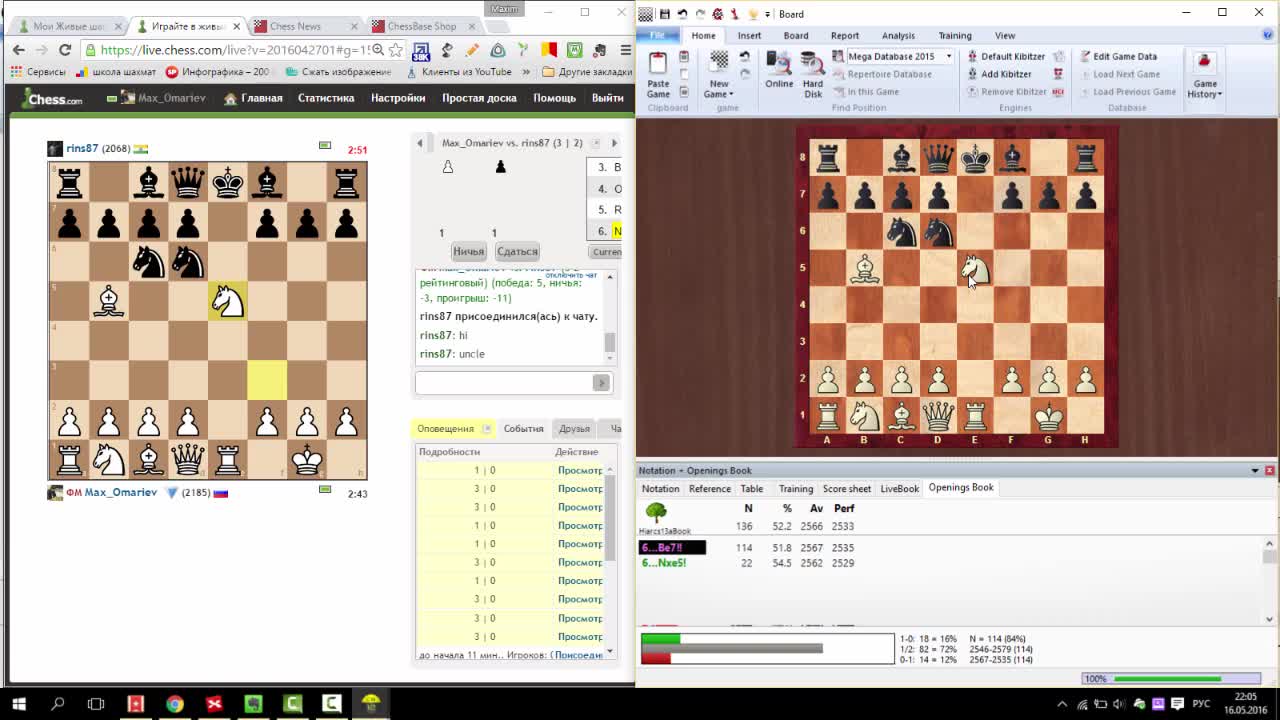Click send chat message arrow button
The image size is (1280, 720).
pyautogui.click(x=601, y=383)
